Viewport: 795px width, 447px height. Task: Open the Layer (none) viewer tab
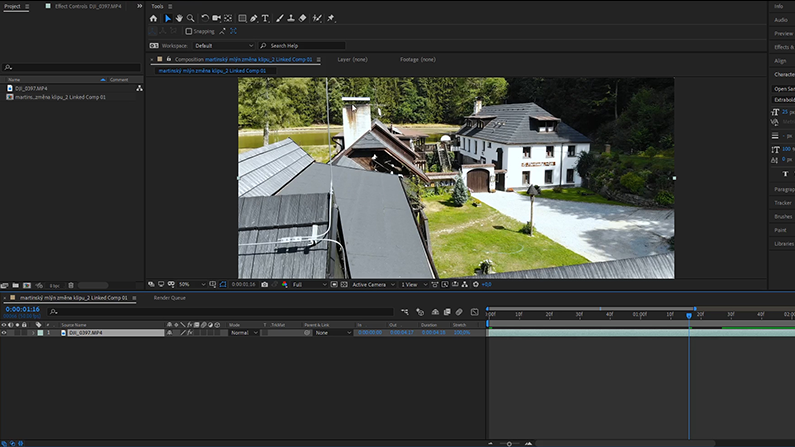pos(352,59)
